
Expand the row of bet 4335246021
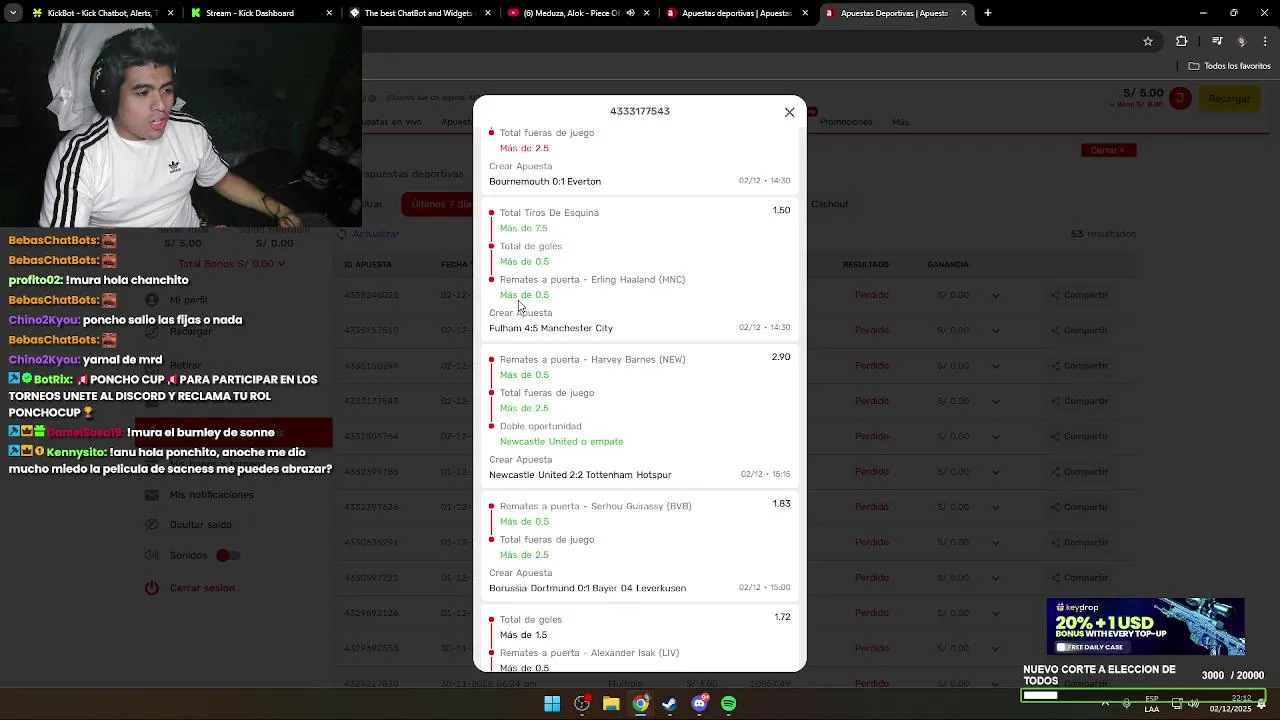click(x=995, y=295)
